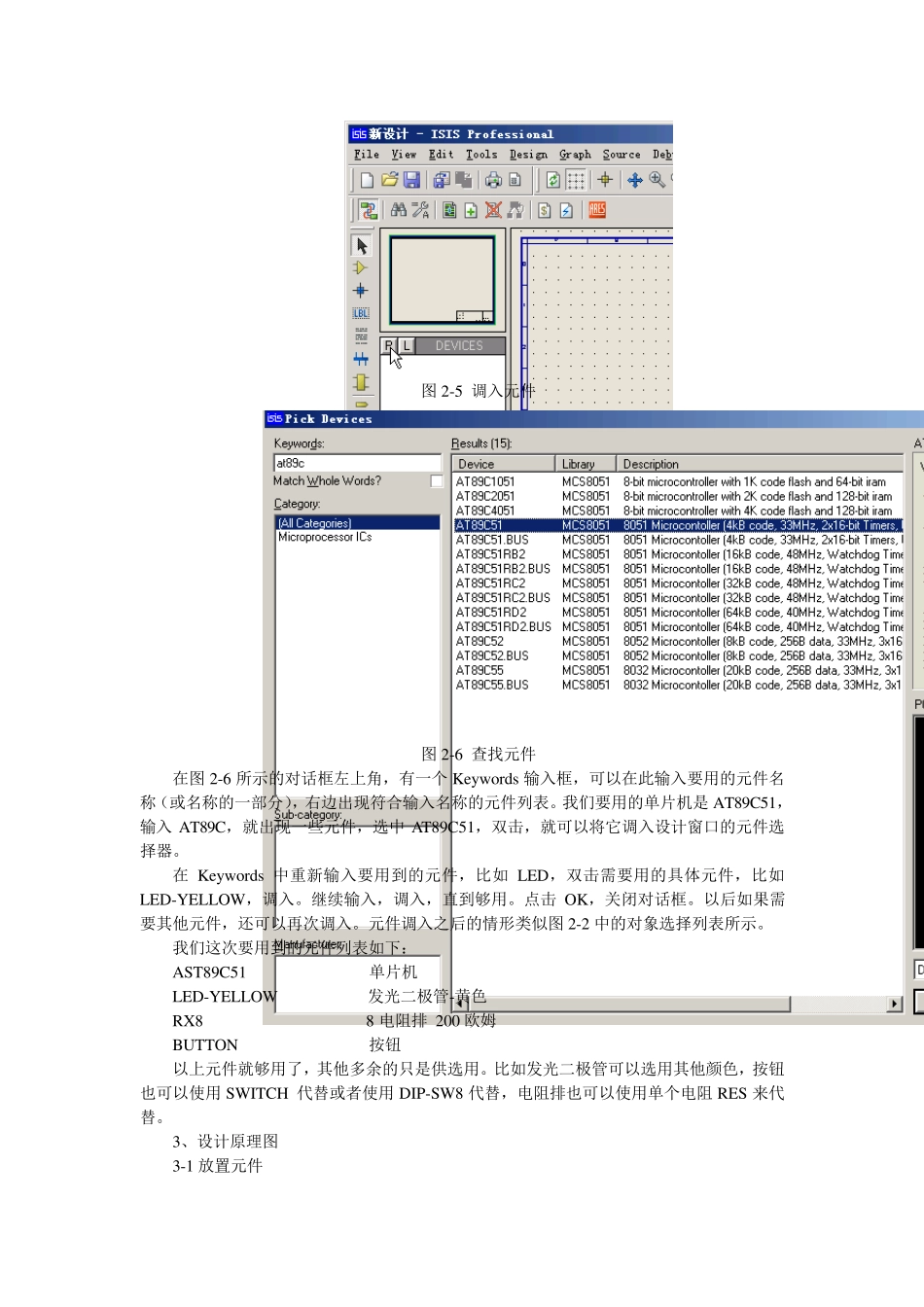Click the L library button

tap(407, 345)
